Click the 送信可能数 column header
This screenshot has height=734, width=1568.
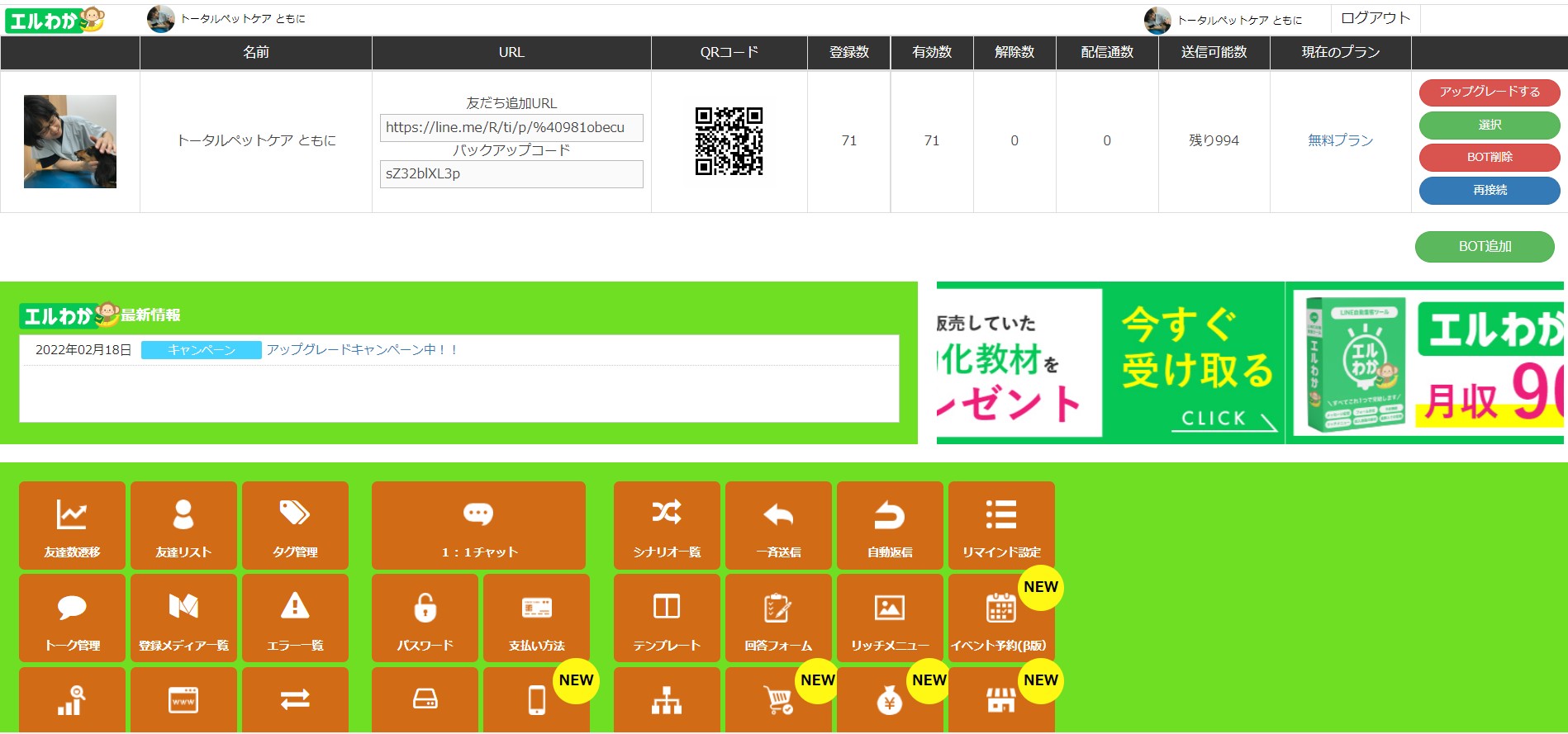(1214, 52)
